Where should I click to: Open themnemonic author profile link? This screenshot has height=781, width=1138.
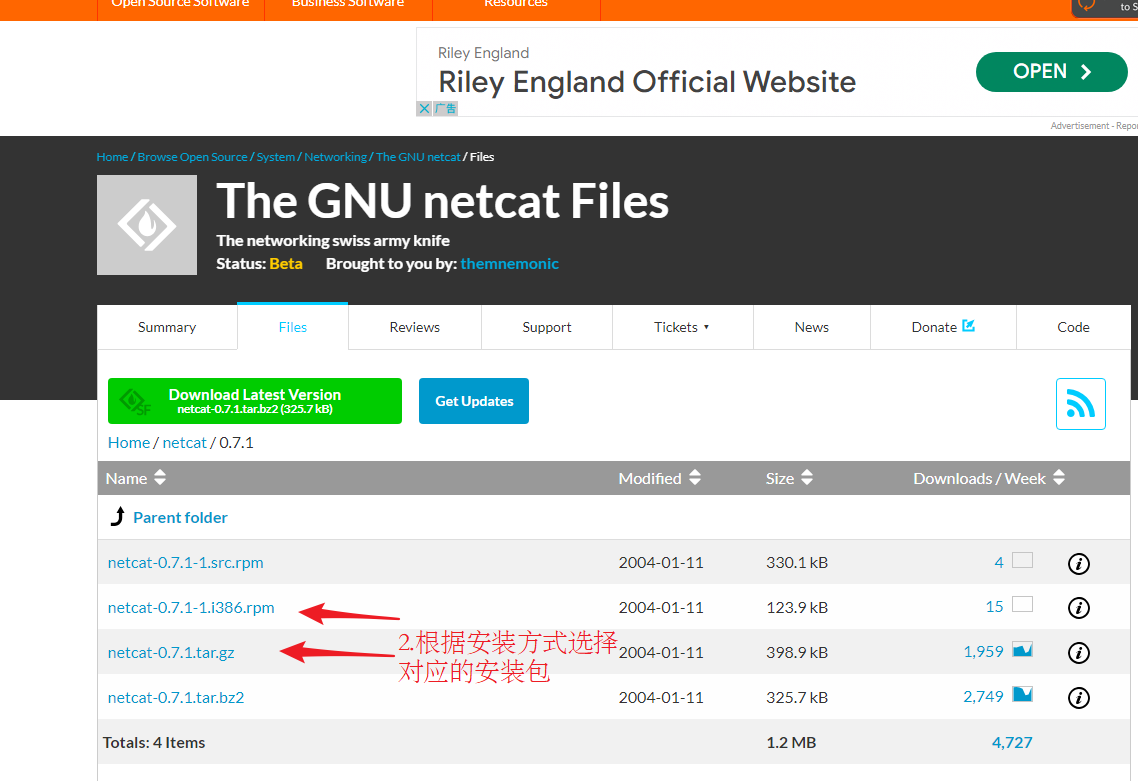509,264
